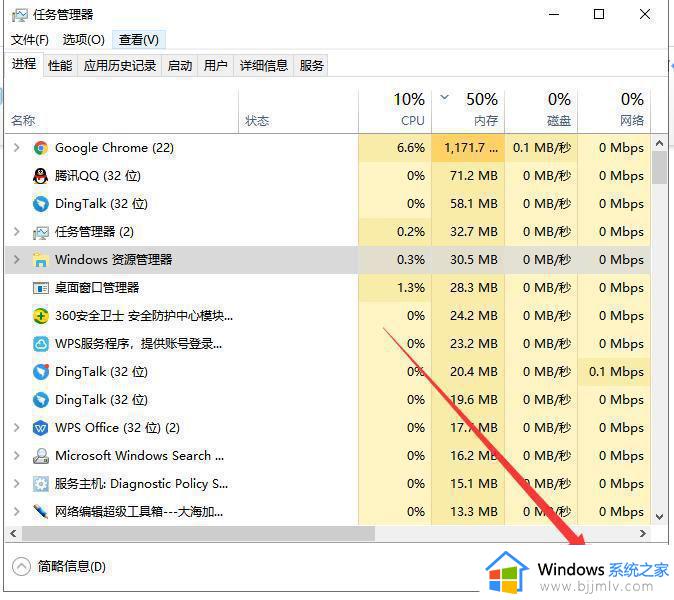Switch to the 启动 tab
The width and height of the screenshot is (674, 600).
[x=180, y=66]
